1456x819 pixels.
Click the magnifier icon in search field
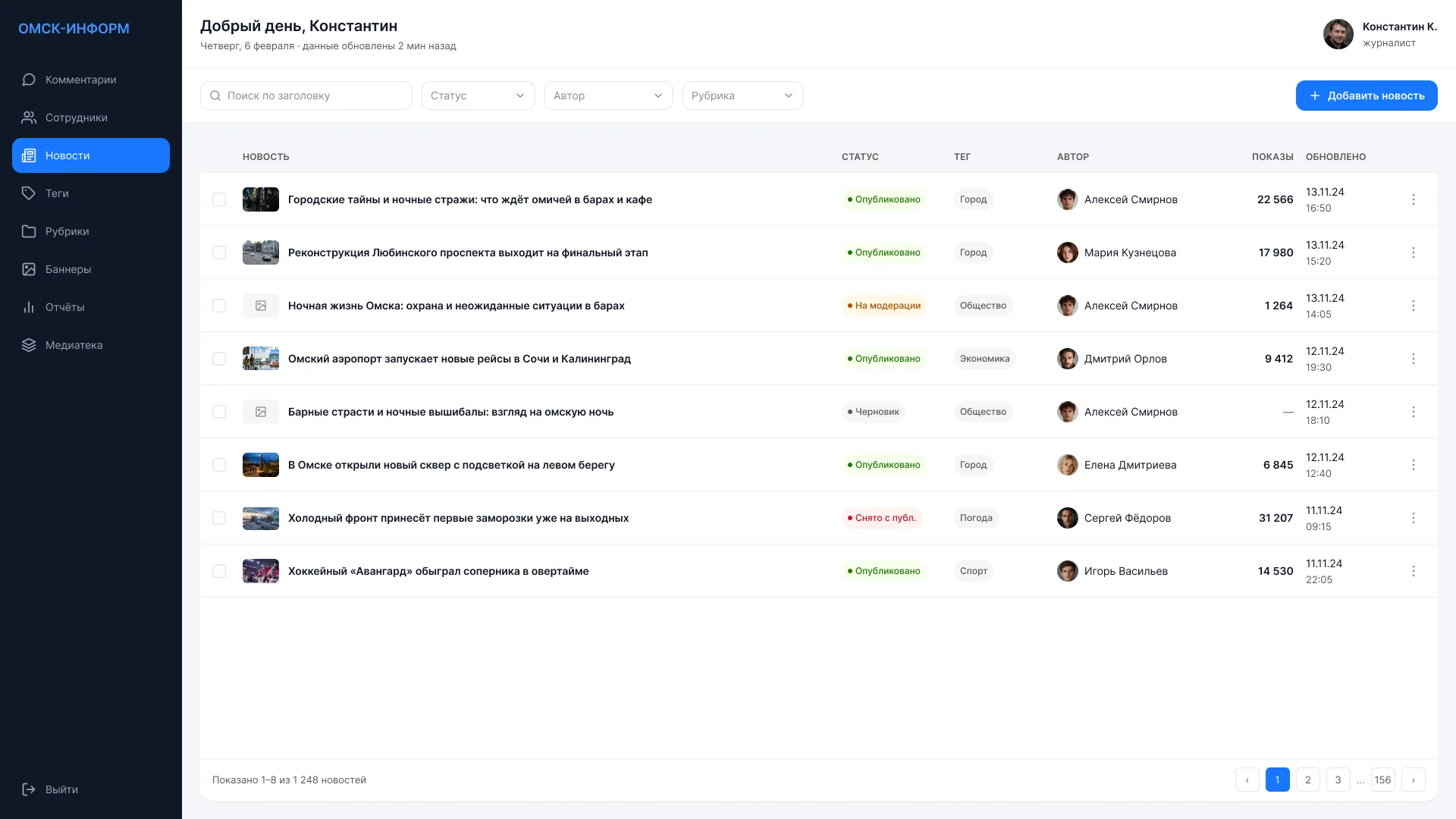tap(215, 96)
